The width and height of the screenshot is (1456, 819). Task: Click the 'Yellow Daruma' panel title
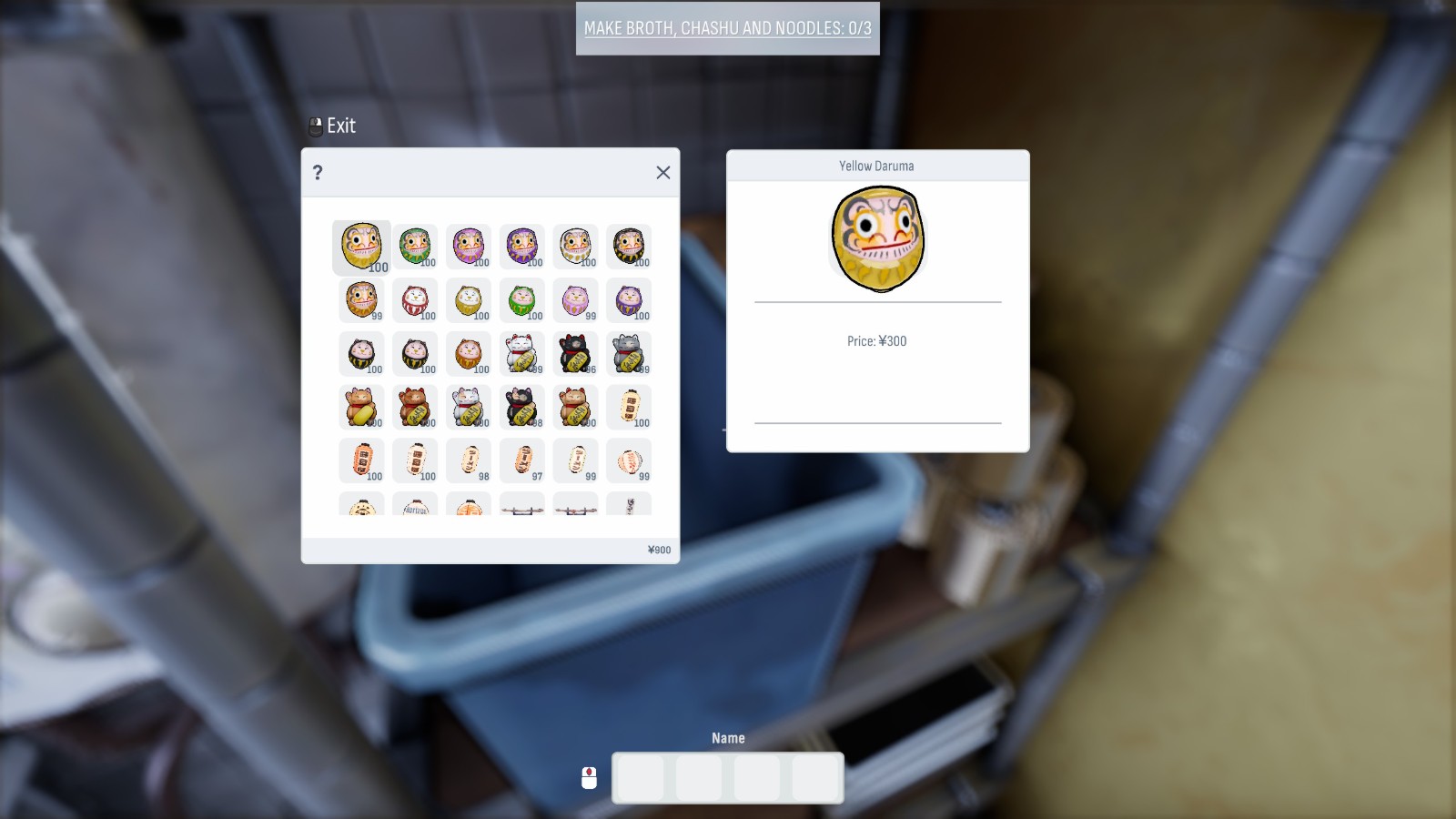click(876, 166)
